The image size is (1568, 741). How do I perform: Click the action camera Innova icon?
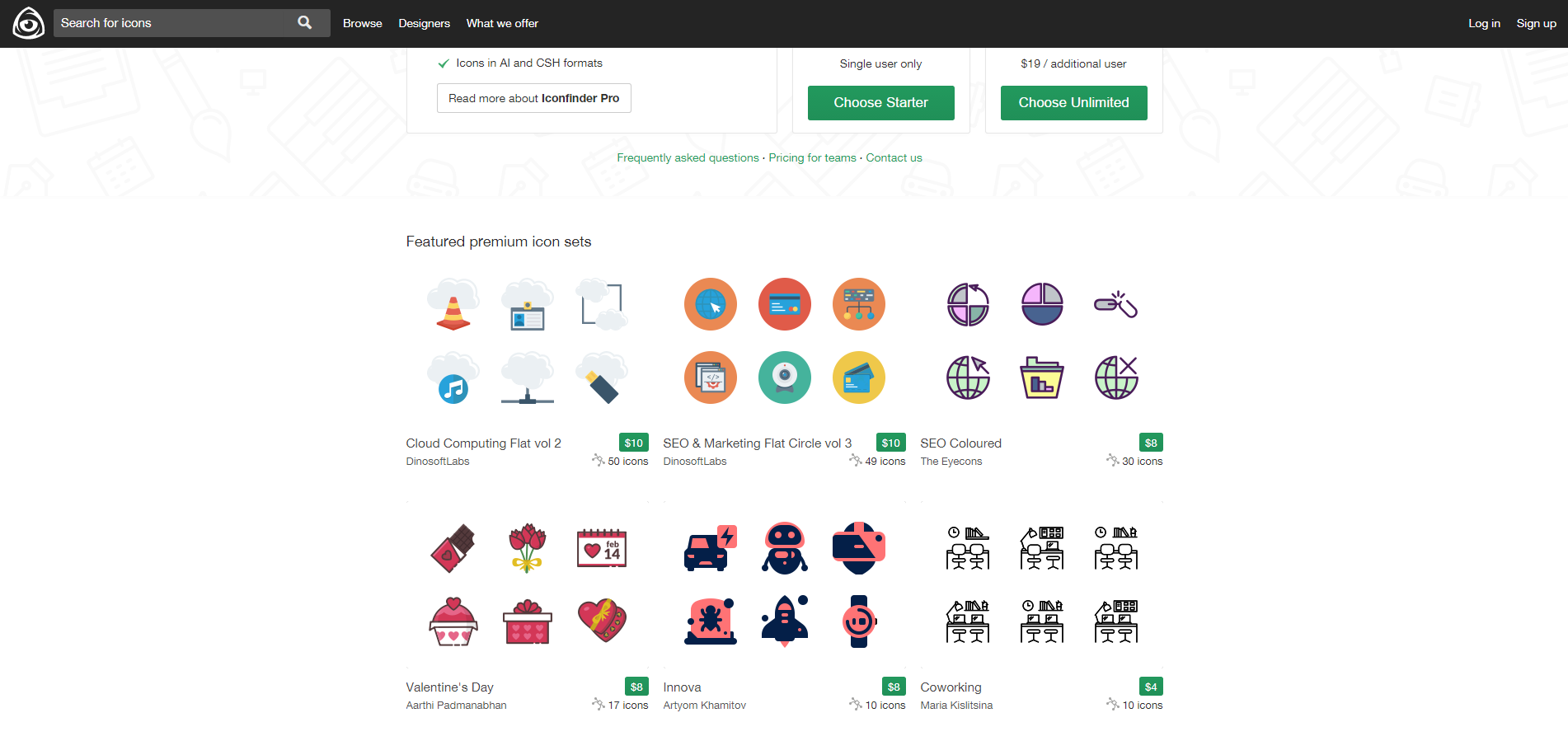tap(859, 548)
